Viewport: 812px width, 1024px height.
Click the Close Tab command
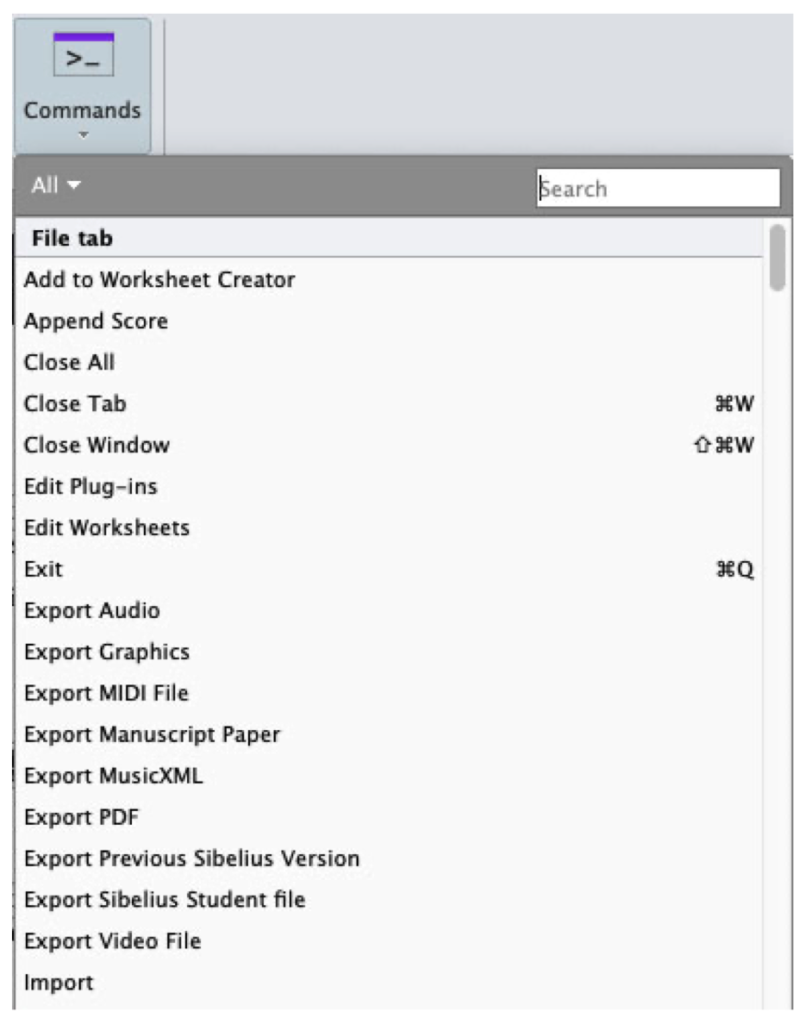tap(75, 404)
